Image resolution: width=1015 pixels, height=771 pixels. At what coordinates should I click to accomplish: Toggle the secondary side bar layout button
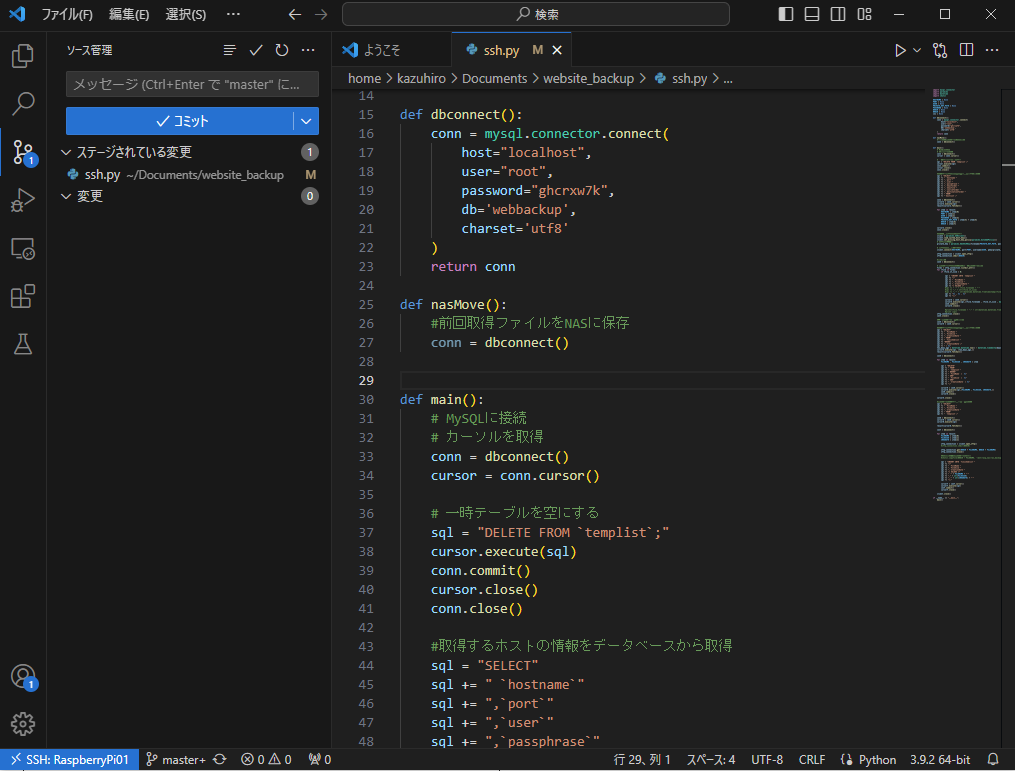point(838,15)
